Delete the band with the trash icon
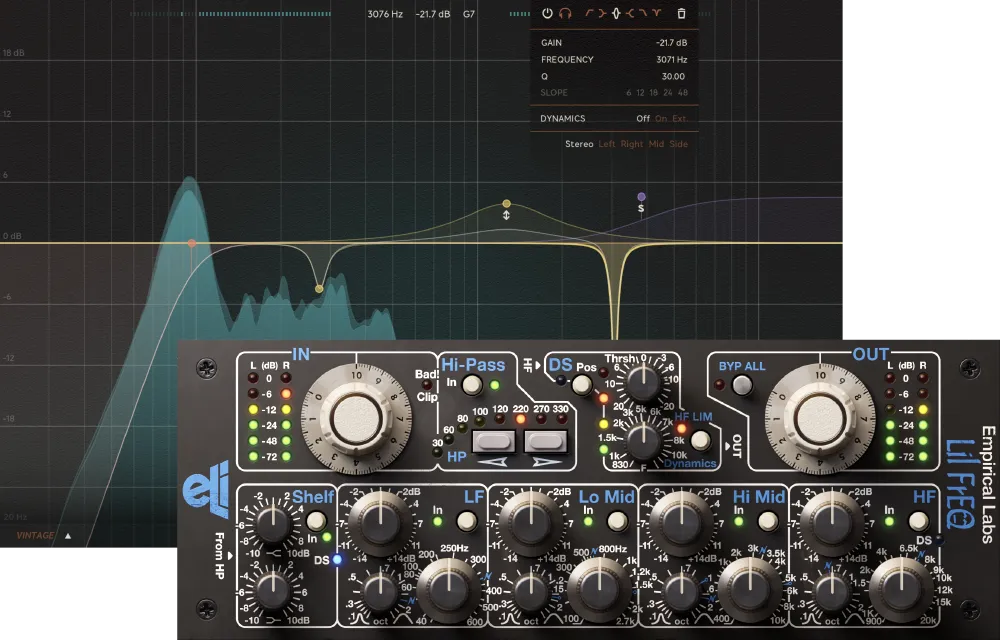 point(681,14)
